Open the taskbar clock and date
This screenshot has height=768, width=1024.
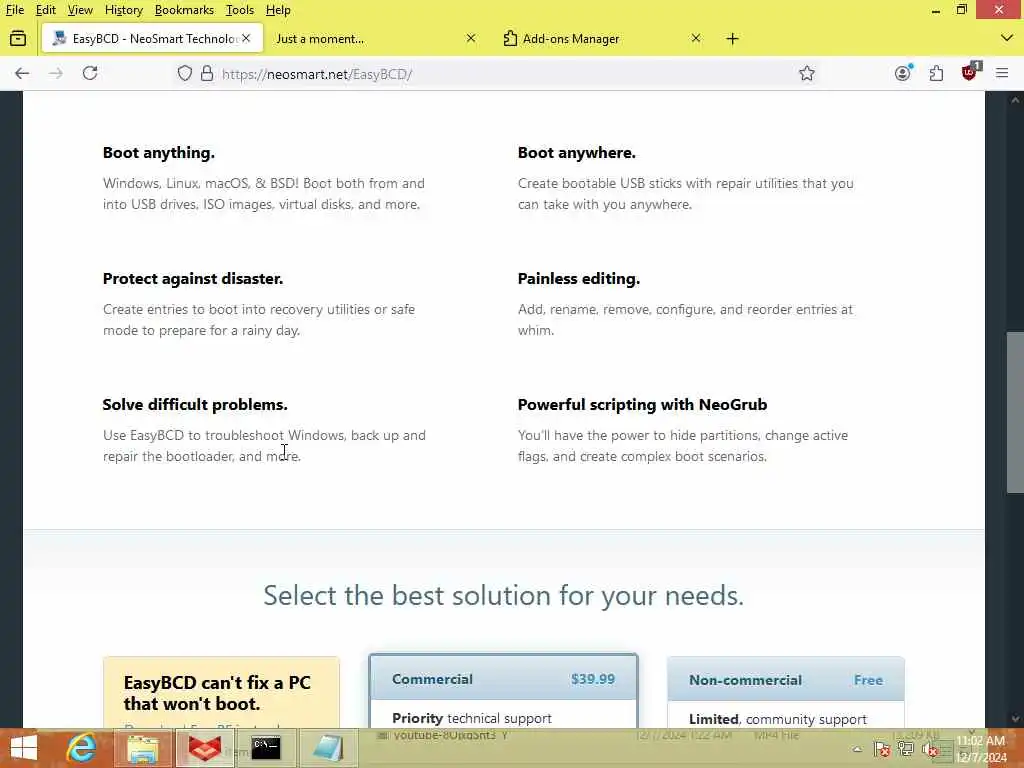point(981,749)
